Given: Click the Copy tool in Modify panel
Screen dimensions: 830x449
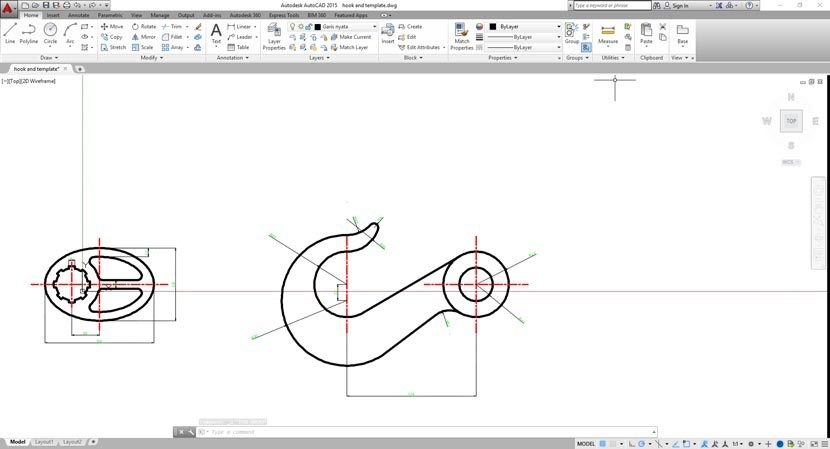Looking at the screenshot, I should 112,37.
